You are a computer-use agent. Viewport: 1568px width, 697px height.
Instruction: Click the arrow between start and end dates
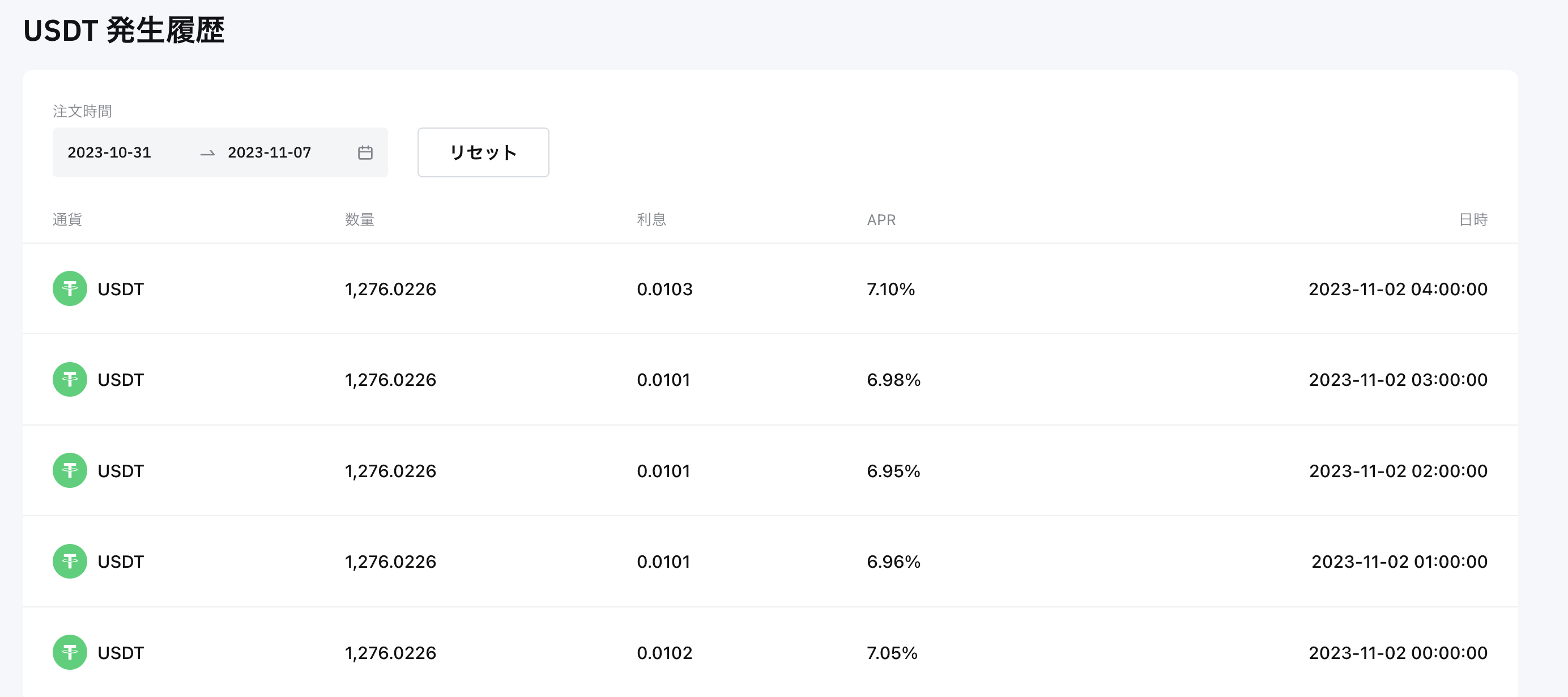(207, 153)
